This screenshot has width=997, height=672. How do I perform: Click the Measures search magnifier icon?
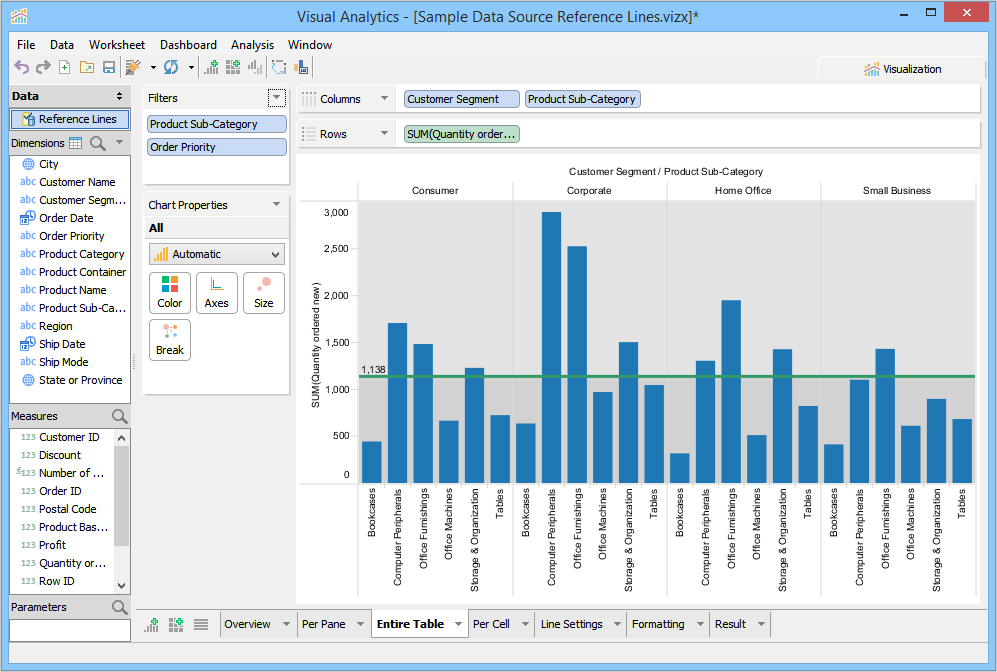119,416
